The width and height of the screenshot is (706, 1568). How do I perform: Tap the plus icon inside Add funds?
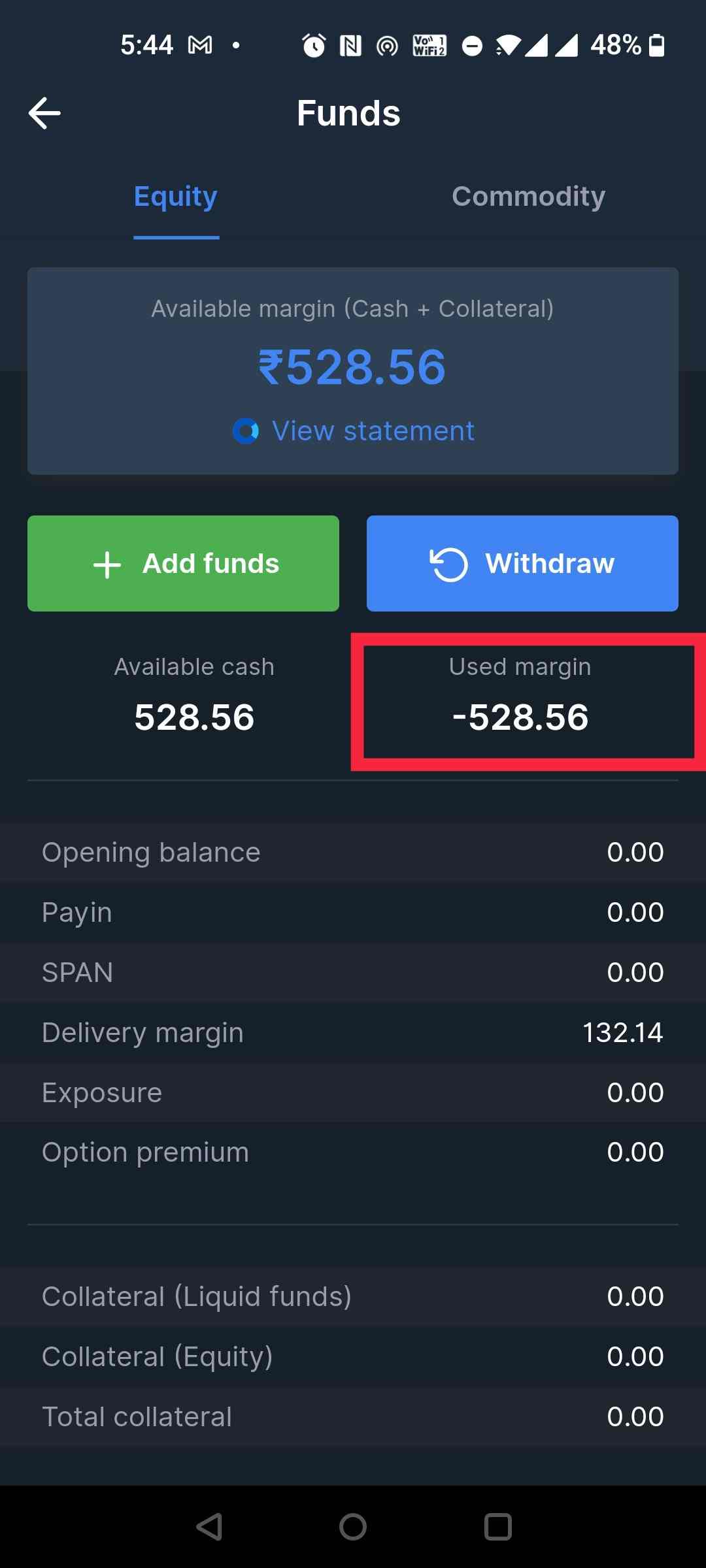click(x=107, y=563)
